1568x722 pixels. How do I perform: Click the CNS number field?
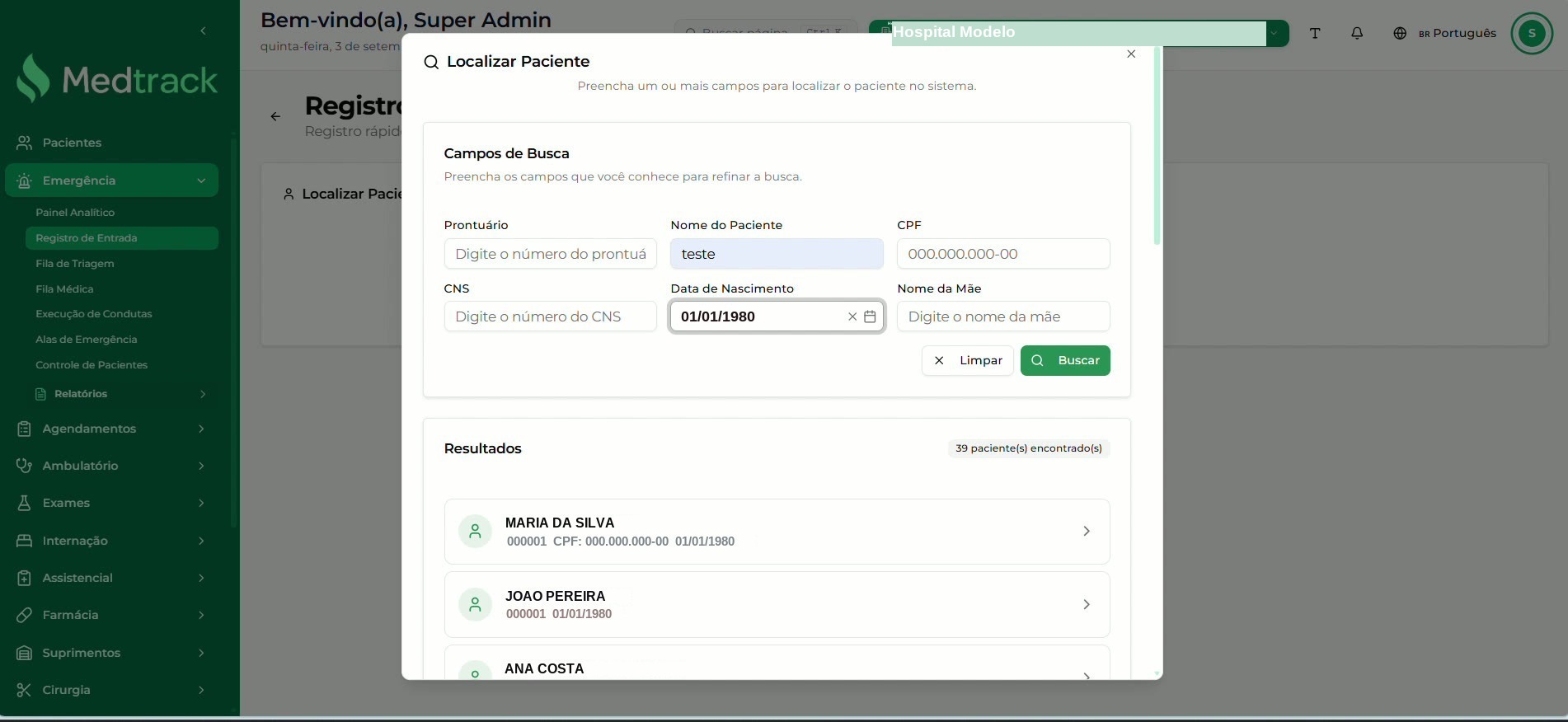[x=551, y=316]
